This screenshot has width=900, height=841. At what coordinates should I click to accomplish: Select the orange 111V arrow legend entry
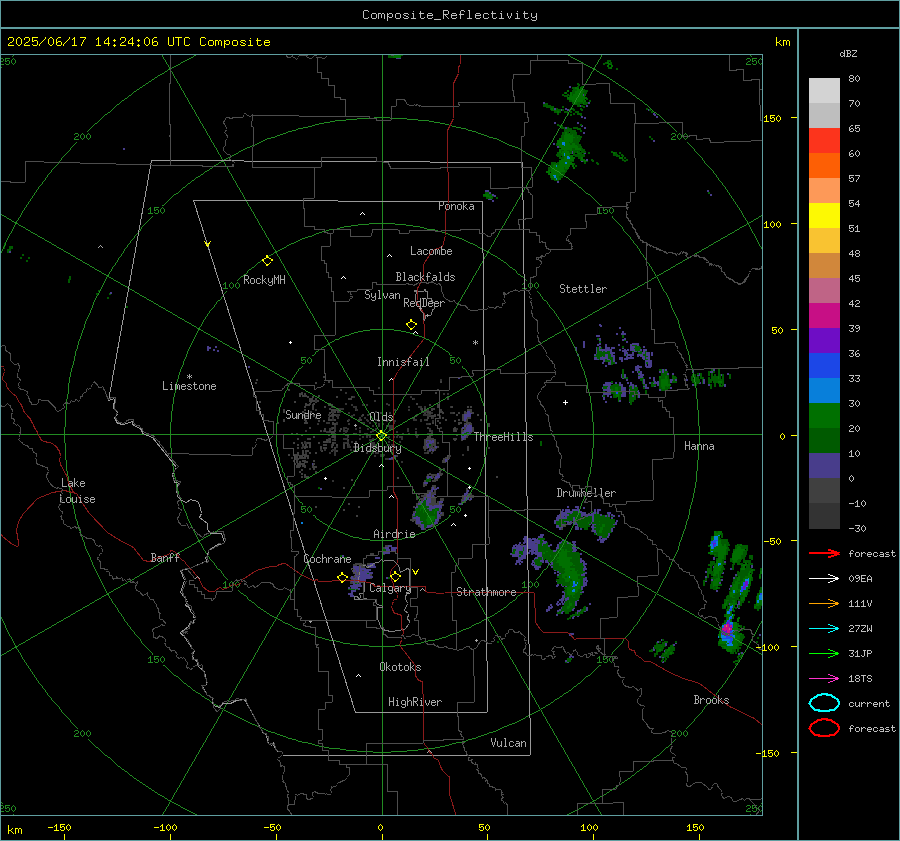click(x=824, y=603)
